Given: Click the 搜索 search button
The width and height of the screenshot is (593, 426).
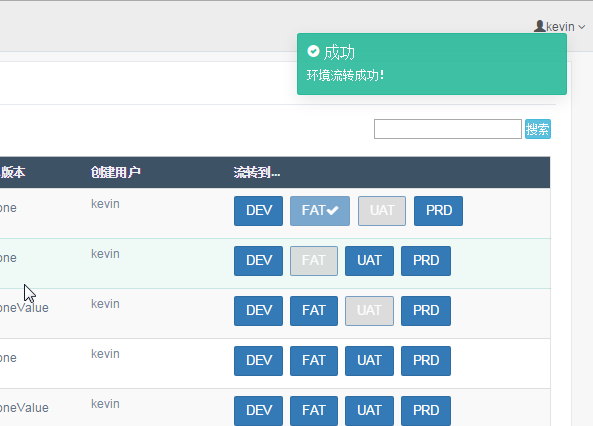Looking at the screenshot, I should coord(537,129).
